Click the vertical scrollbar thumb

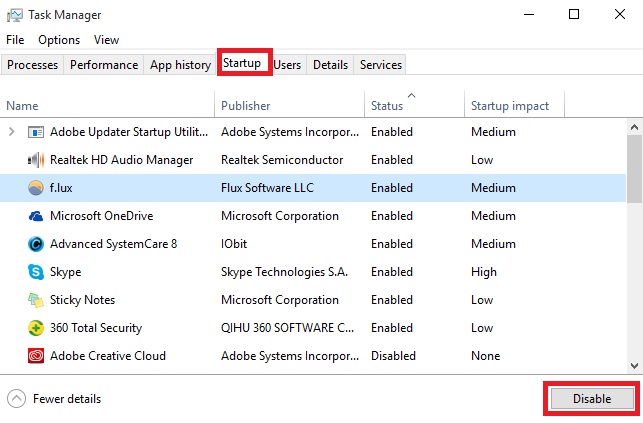[634, 169]
